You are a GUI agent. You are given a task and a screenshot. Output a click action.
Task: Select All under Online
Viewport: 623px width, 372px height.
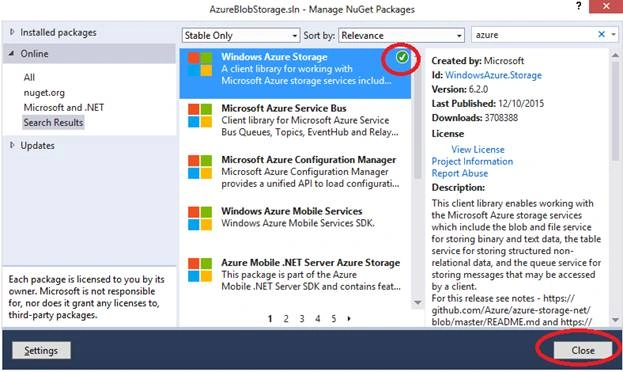coord(29,77)
